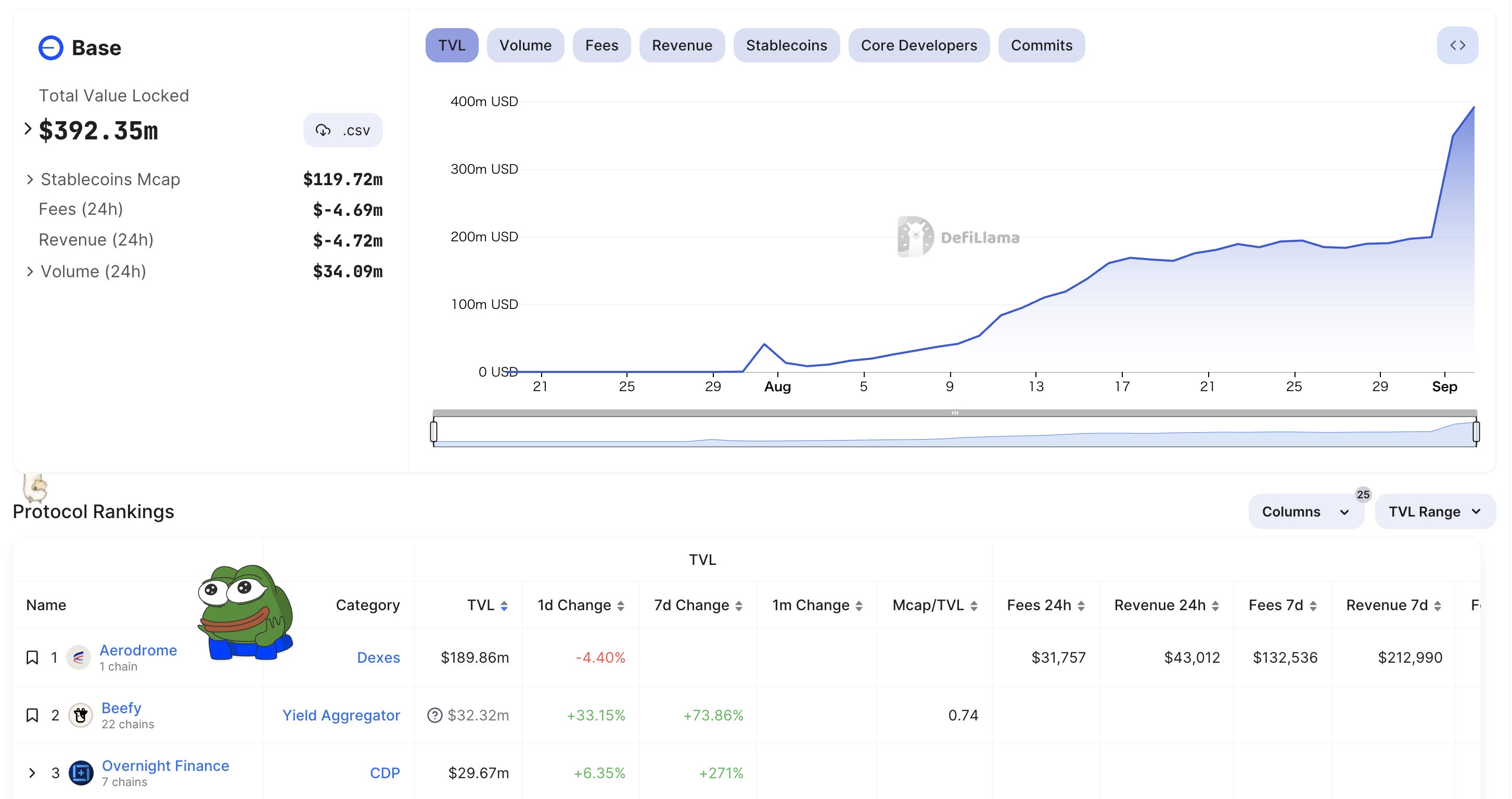
Task: Toggle the Volume chart pill
Action: click(x=525, y=45)
